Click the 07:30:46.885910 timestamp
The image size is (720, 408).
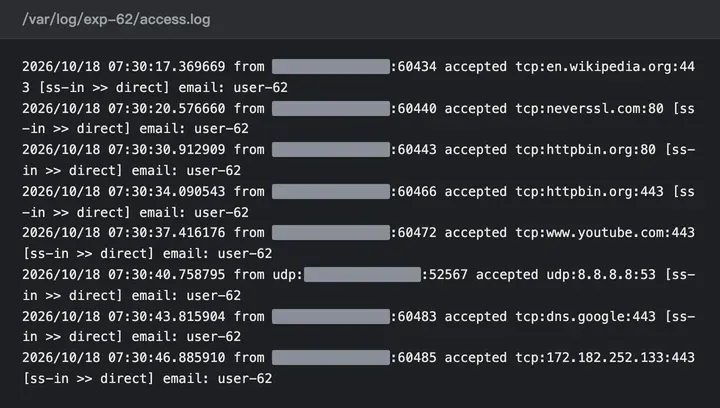pyautogui.click(x=167, y=358)
